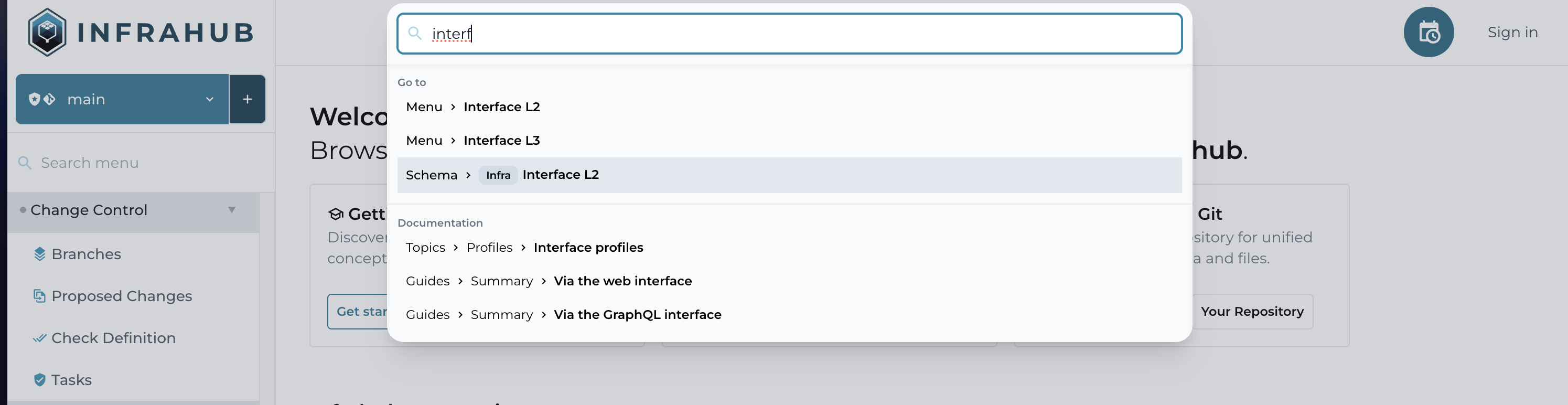The height and width of the screenshot is (405, 1568).
Task: Open Branches from the sidebar
Action: [86, 254]
